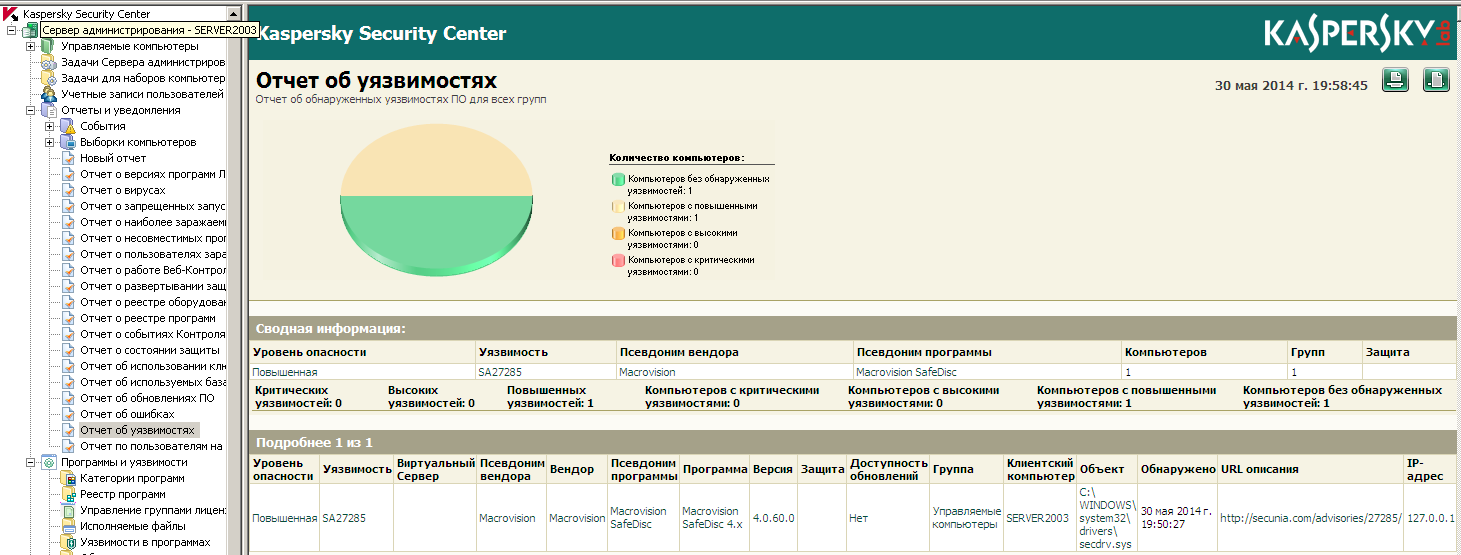Collapse the Программы и уязвимости node

[30, 462]
